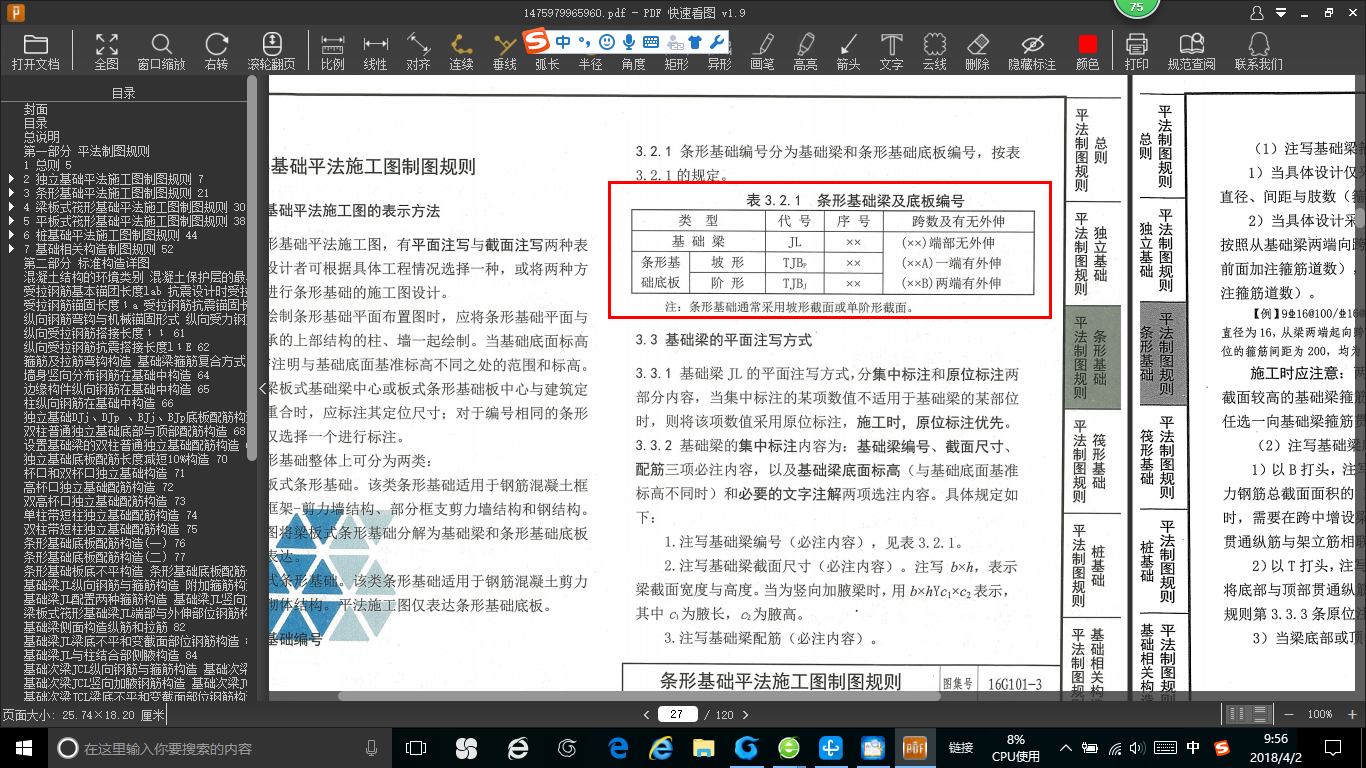Image resolution: width=1366 pixels, height=768 pixels.
Task: Open outline entry 纵向受拉钢筋搭接长度 61
Action: pyautogui.click(x=104, y=333)
